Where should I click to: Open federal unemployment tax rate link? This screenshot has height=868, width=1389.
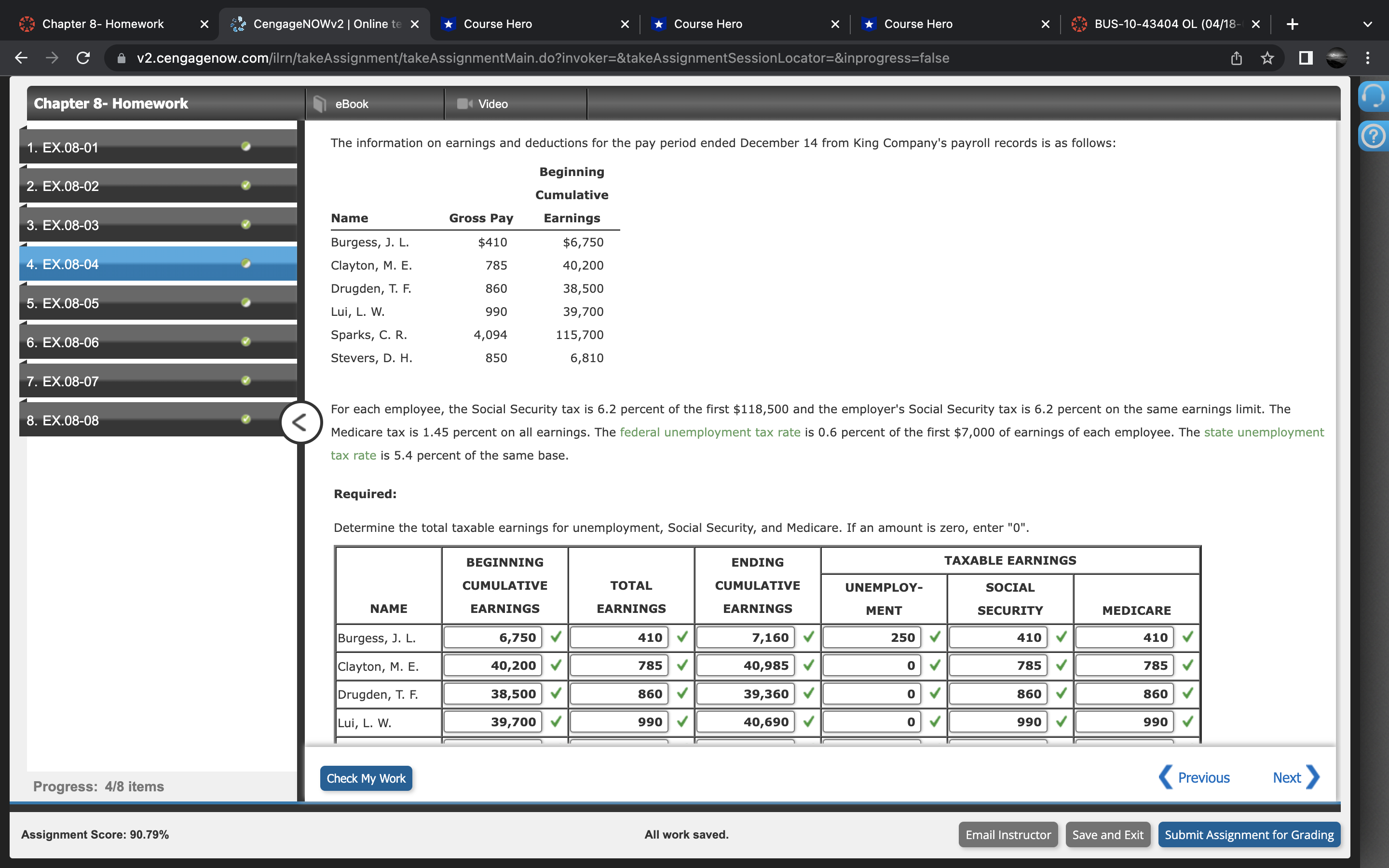[x=710, y=432]
